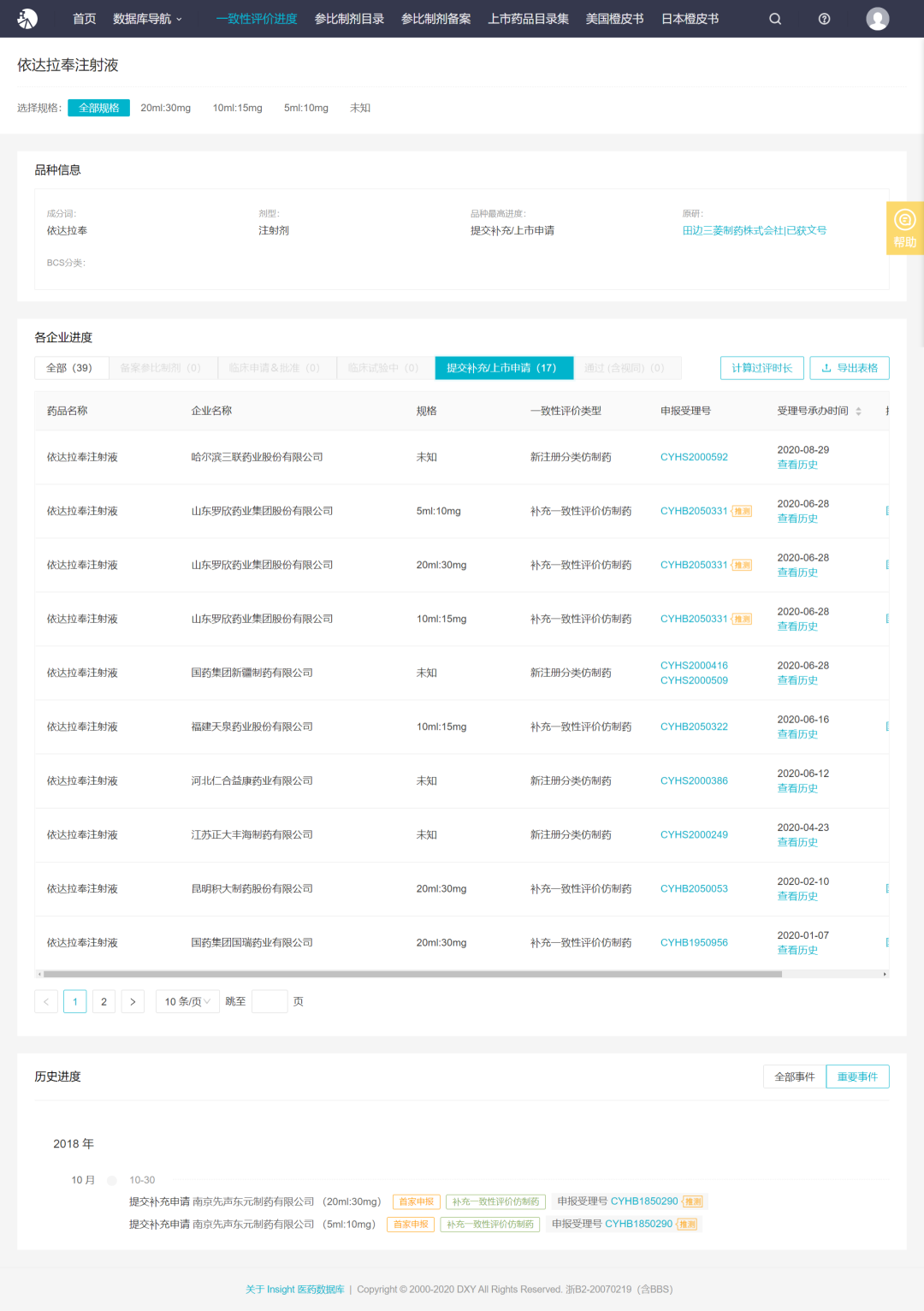Open acceptance number CYHS2000509
The image size is (924, 1311).
694,681
